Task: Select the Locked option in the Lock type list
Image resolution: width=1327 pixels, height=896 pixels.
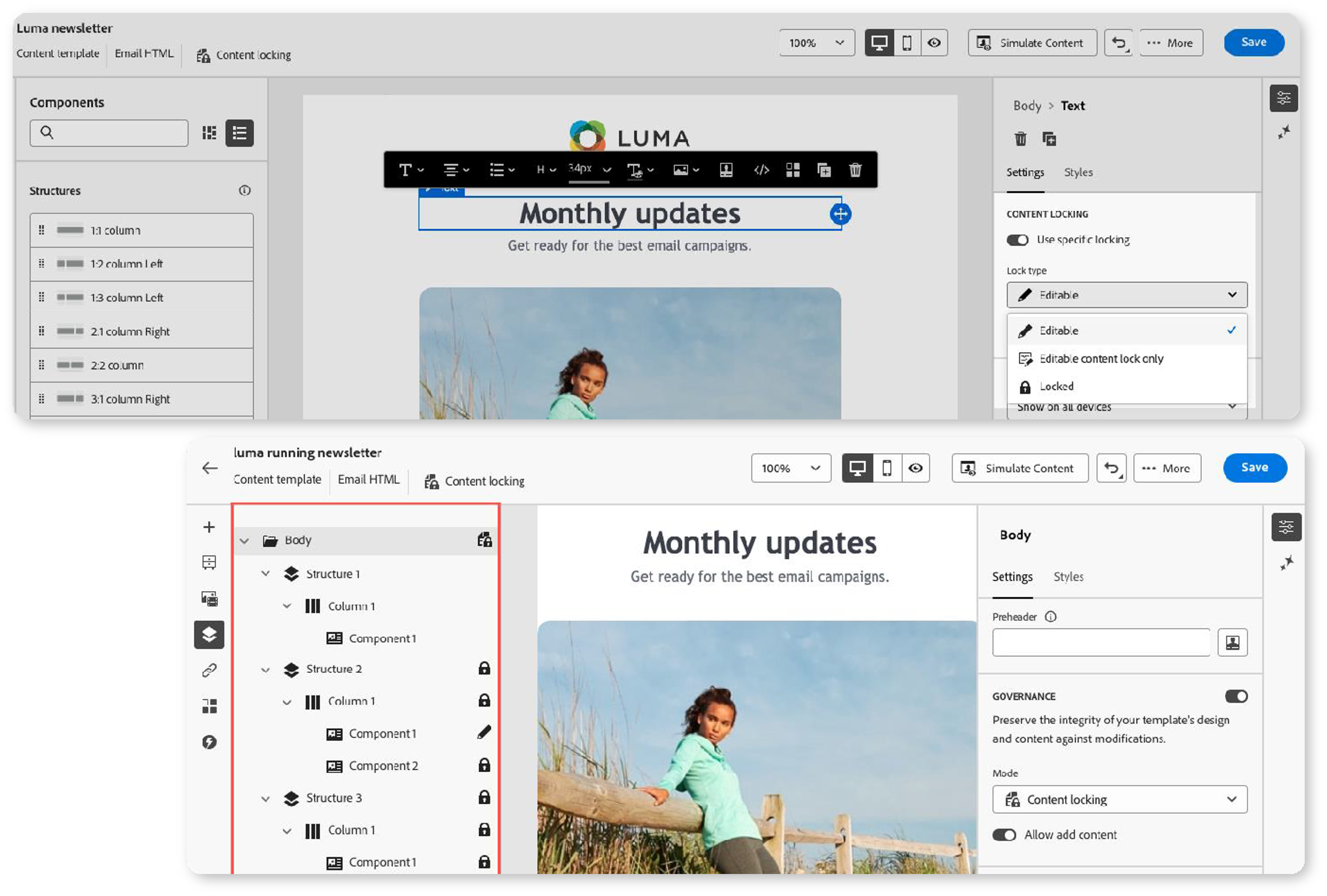Action: click(1056, 386)
